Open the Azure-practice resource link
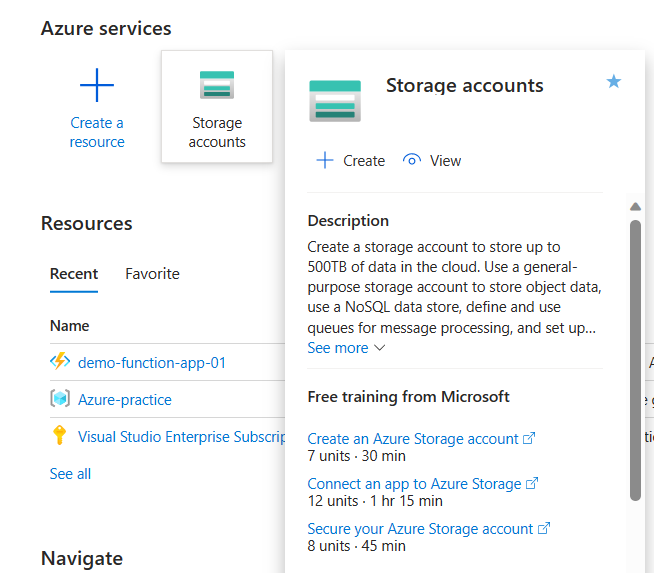This screenshot has height=573, width=654. click(x=125, y=399)
